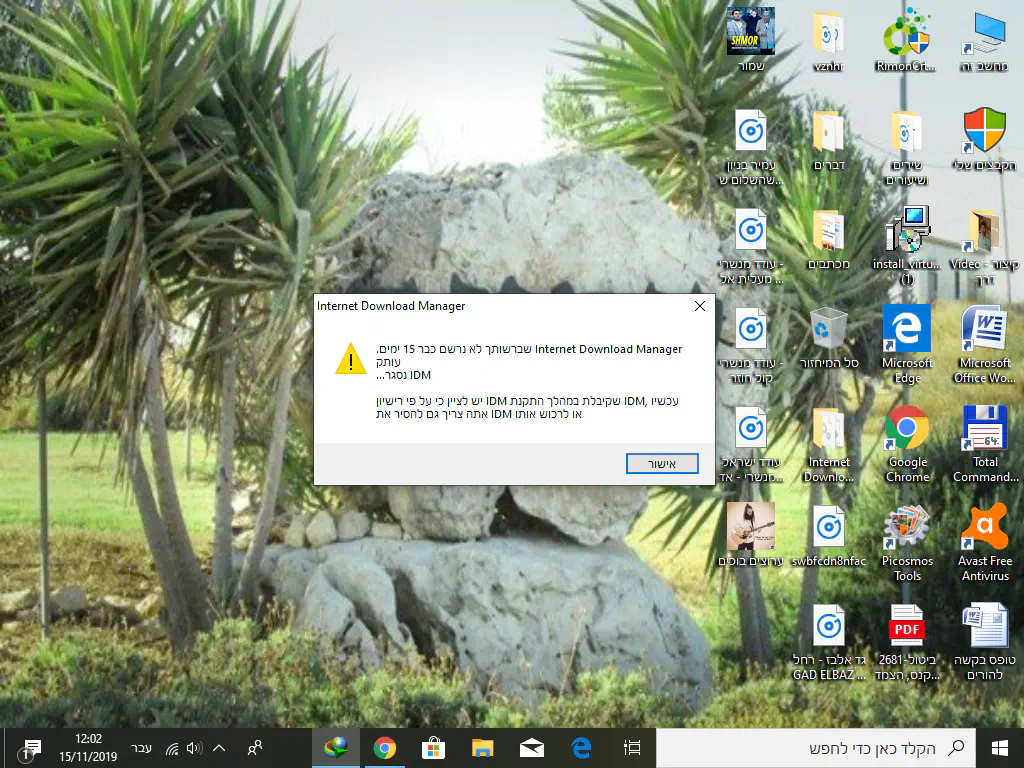1024x768 pixels.
Task: Expand the hidden system tray icons chevron
Action: [x=219, y=748]
